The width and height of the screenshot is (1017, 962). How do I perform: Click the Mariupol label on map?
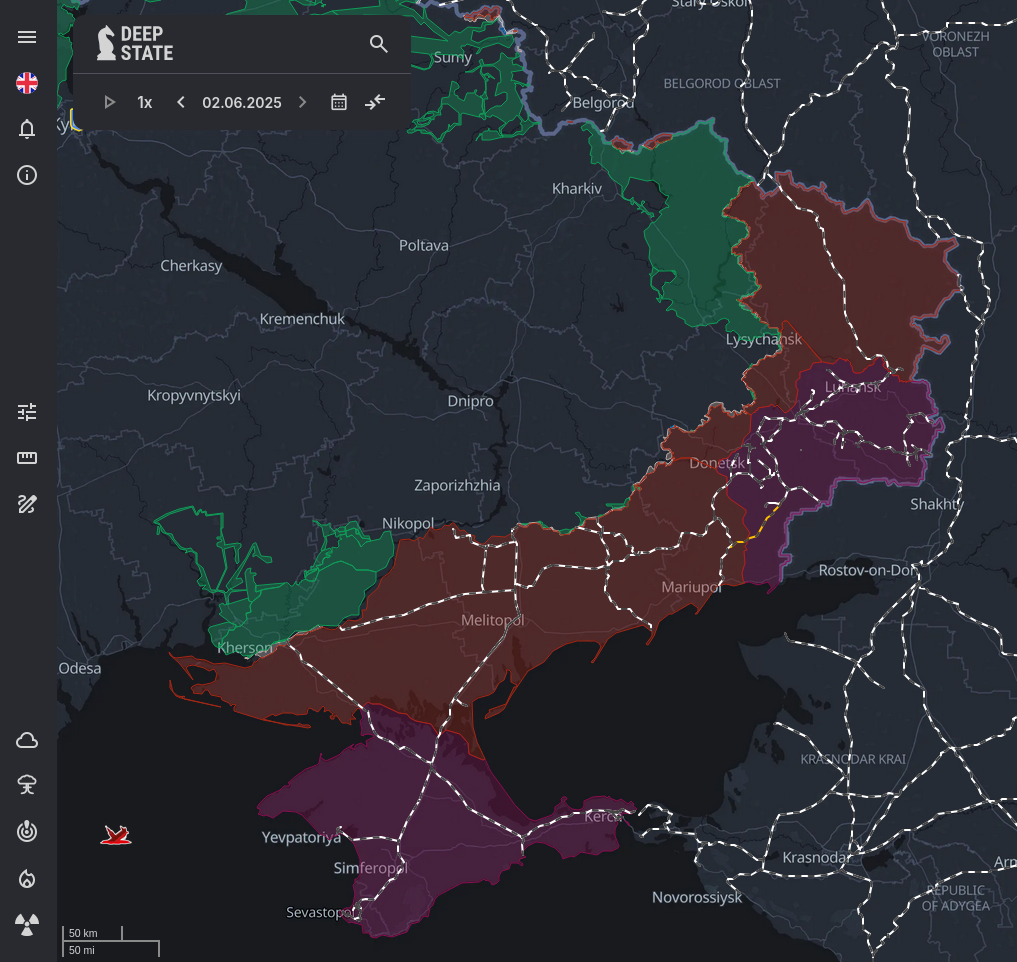point(691,587)
